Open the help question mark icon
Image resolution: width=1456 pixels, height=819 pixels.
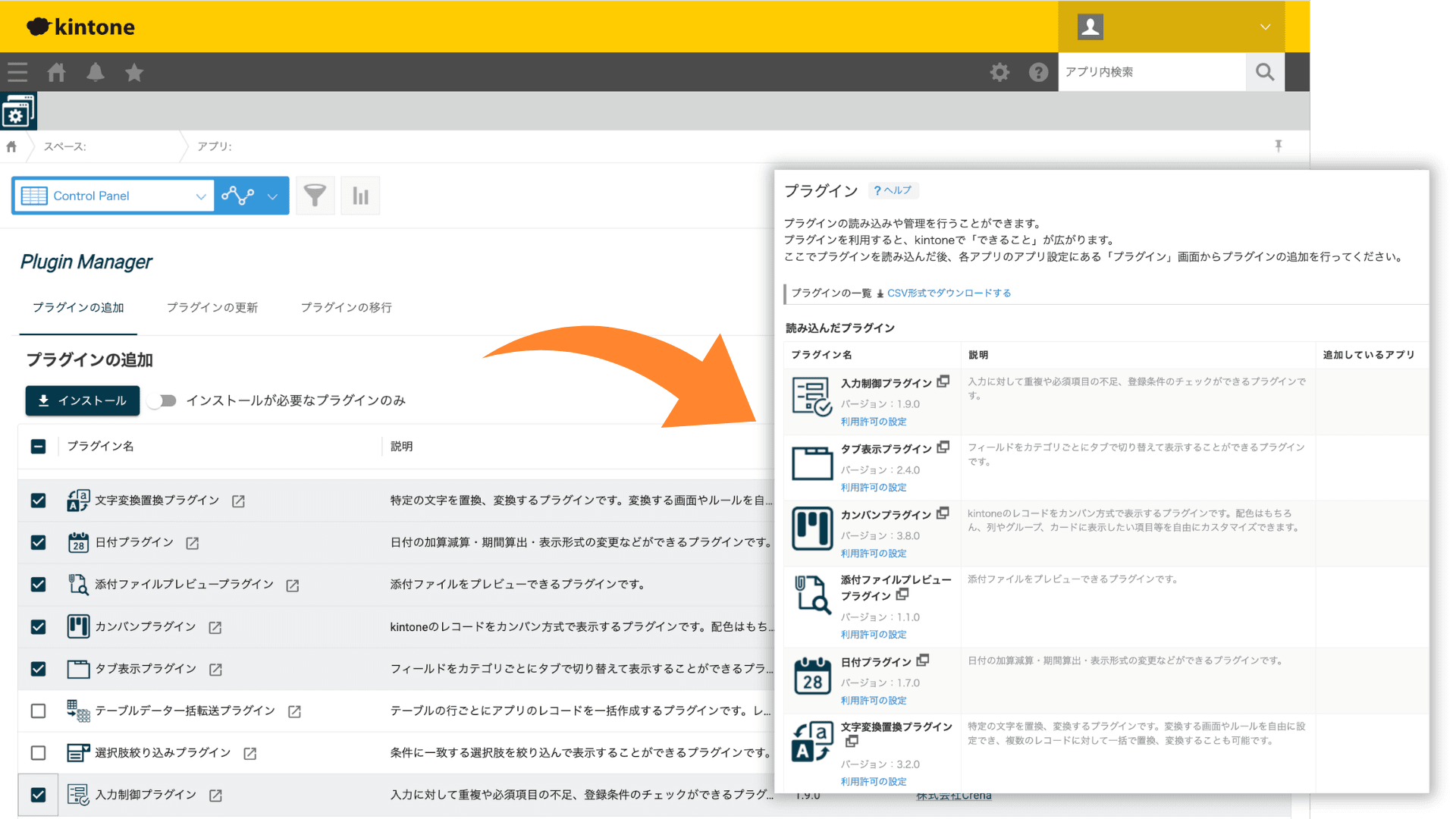(x=1038, y=72)
